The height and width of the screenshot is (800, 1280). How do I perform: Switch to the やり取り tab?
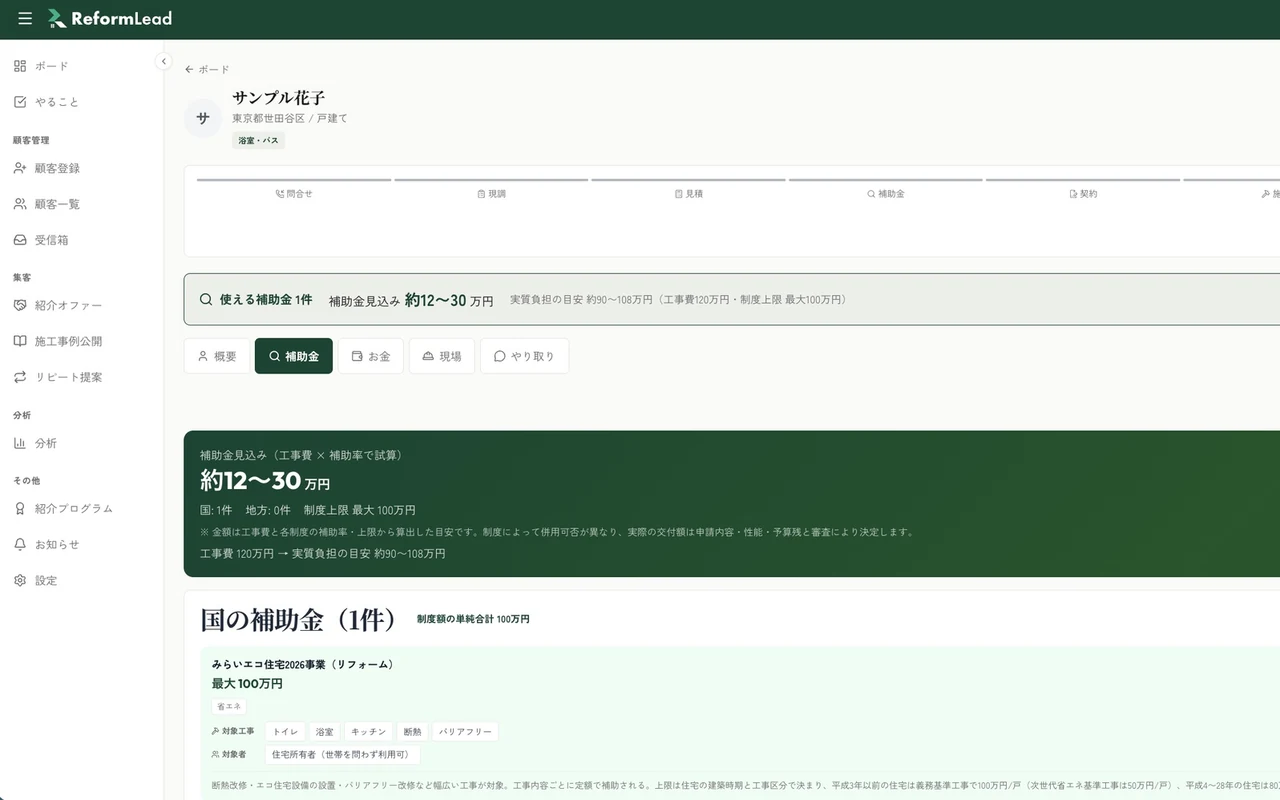tap(524, 356)
